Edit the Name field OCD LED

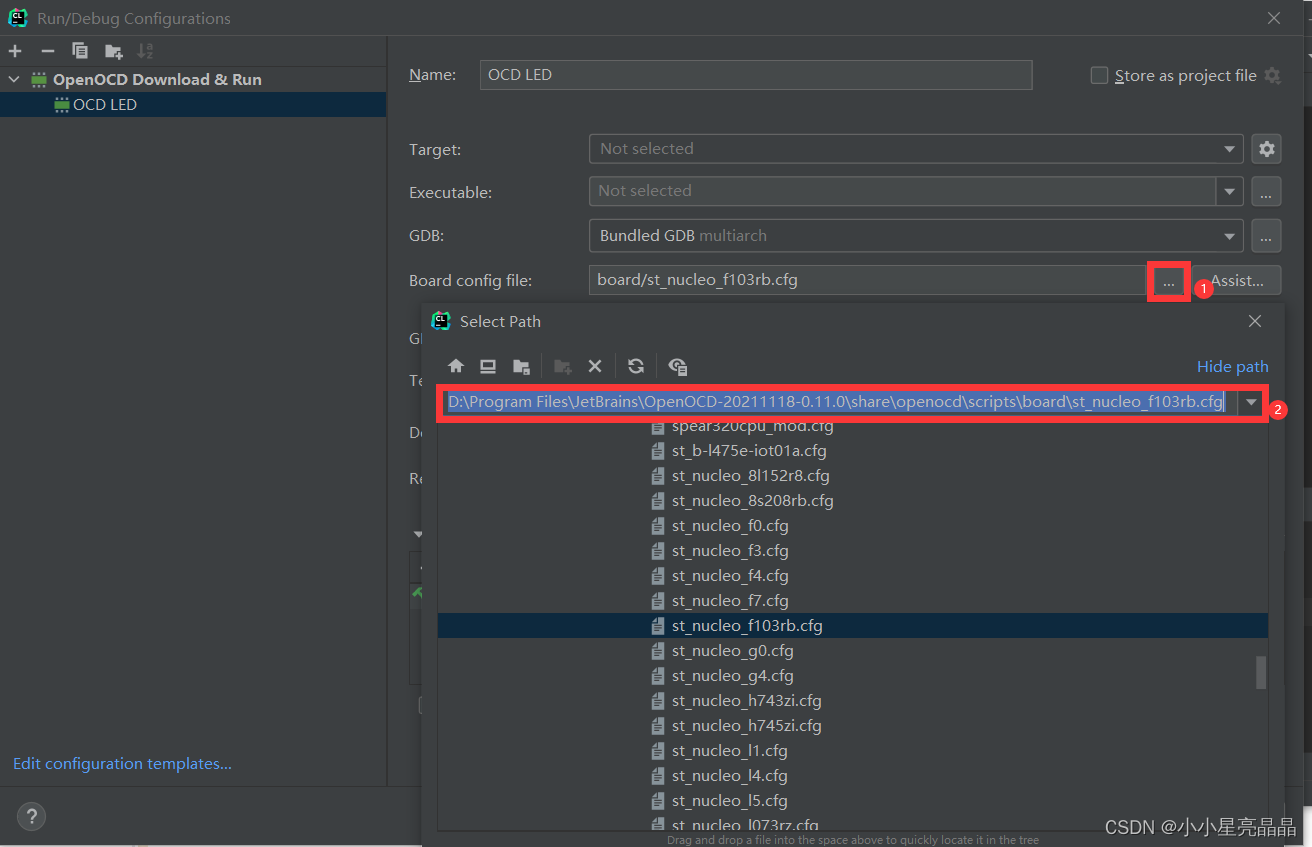tap(756, 75)
